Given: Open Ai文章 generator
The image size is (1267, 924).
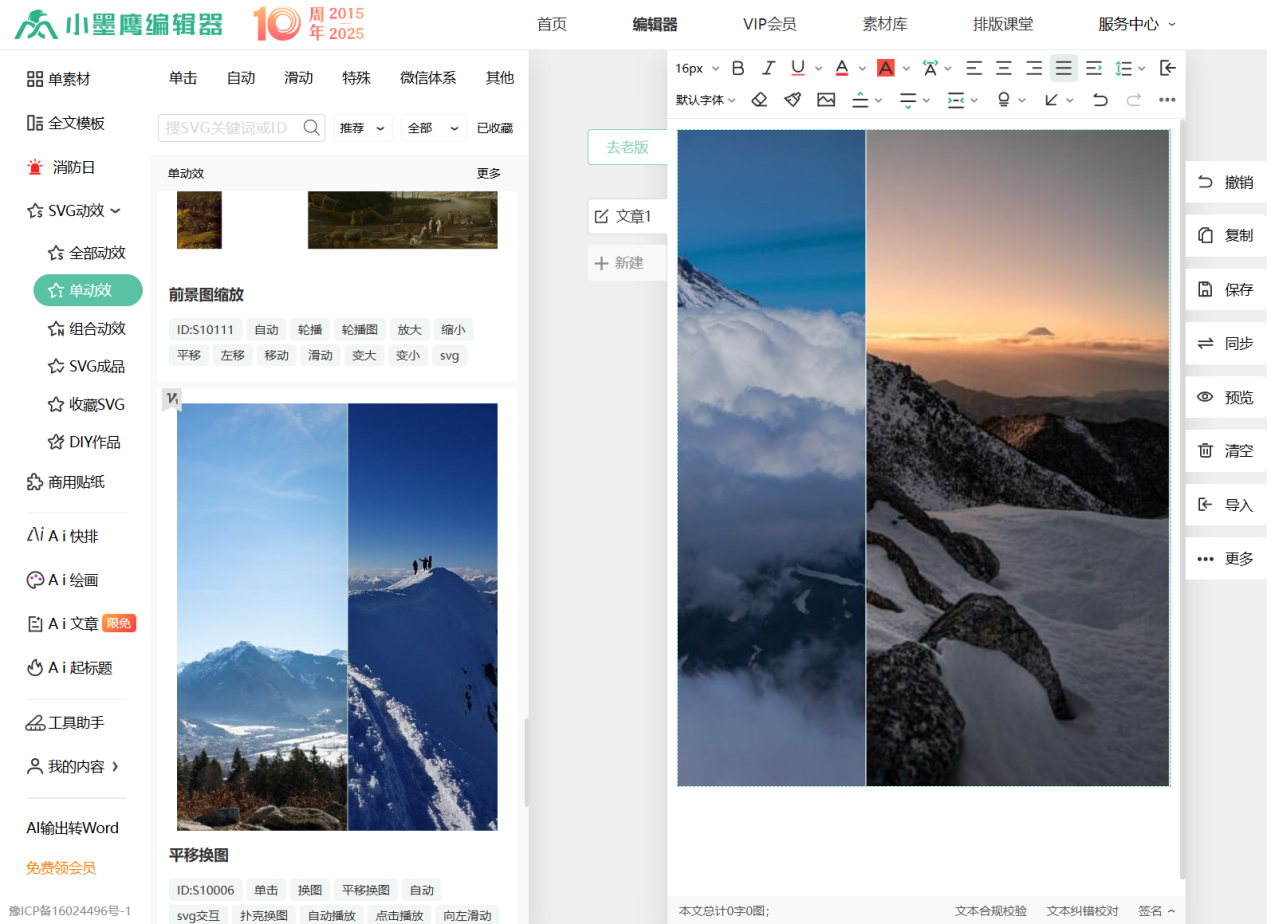Looking at the screenshot, I should pos(80,623).
